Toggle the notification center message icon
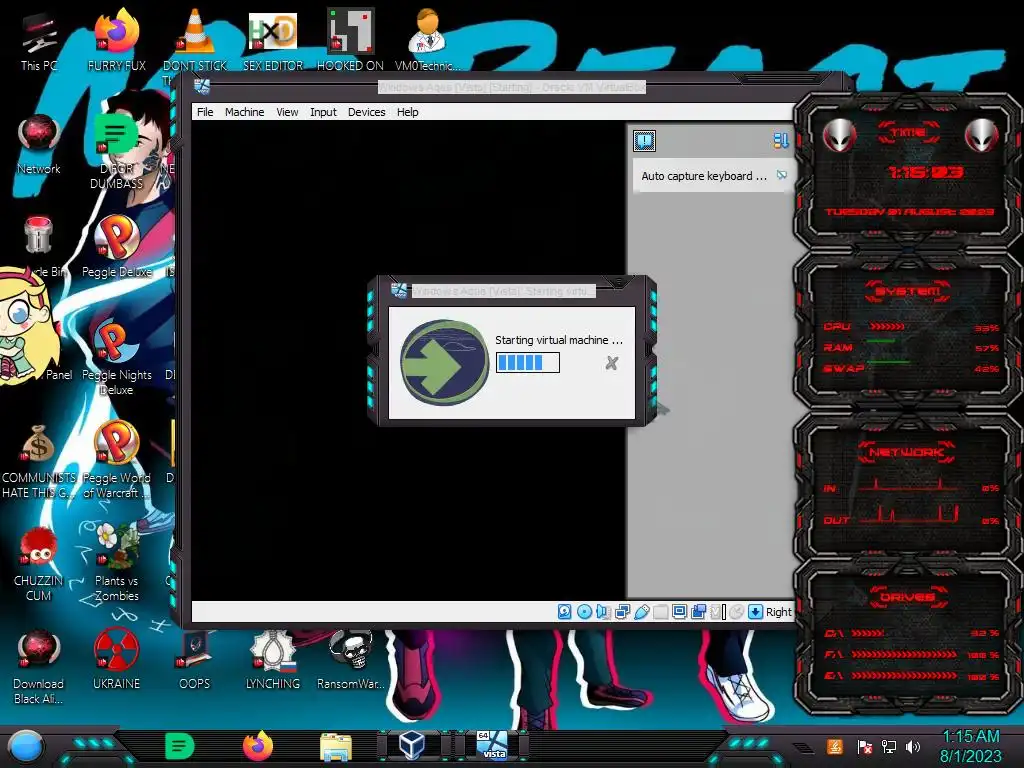The width and height of the screenshot is (1024, 768). [x=645, y=140]
